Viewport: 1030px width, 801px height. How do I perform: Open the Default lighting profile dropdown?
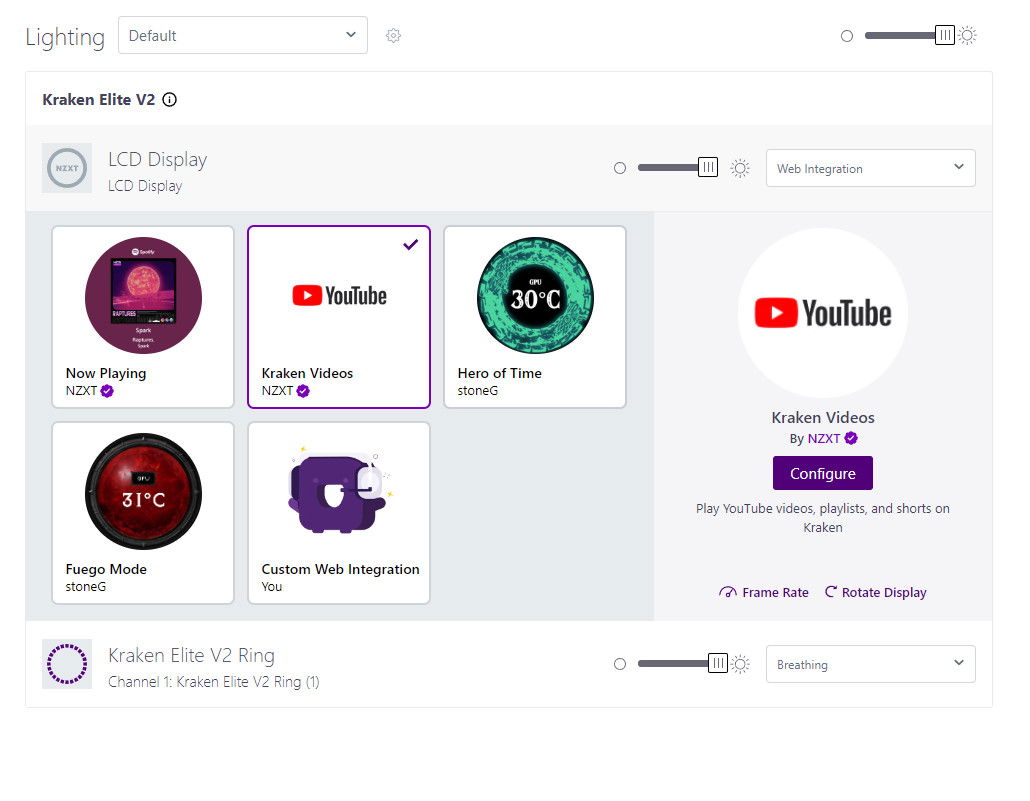click(x=242, y=35)
